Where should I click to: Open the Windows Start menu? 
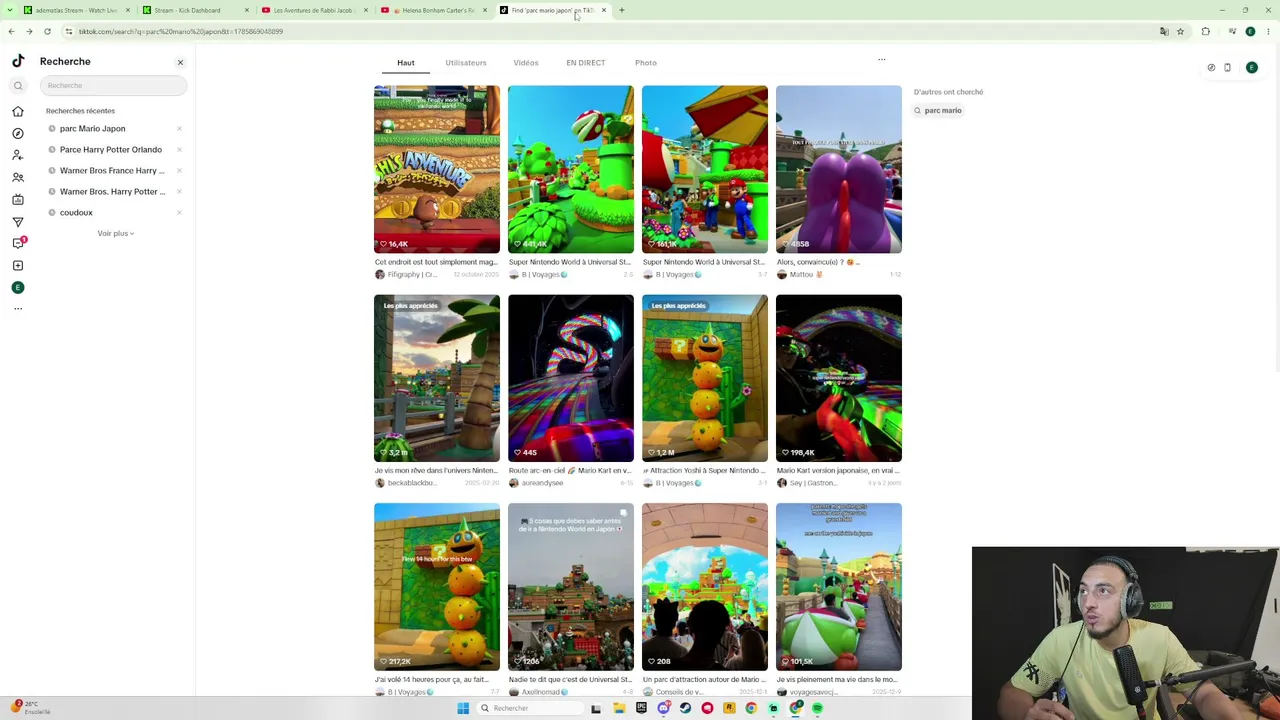(x=463, y=708)
